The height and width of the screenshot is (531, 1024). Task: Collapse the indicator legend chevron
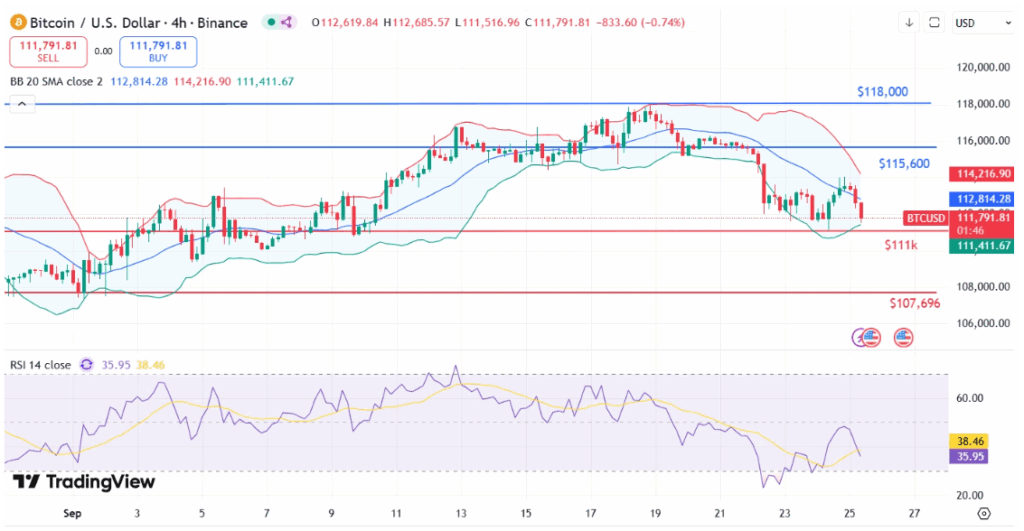coord(22,104)
